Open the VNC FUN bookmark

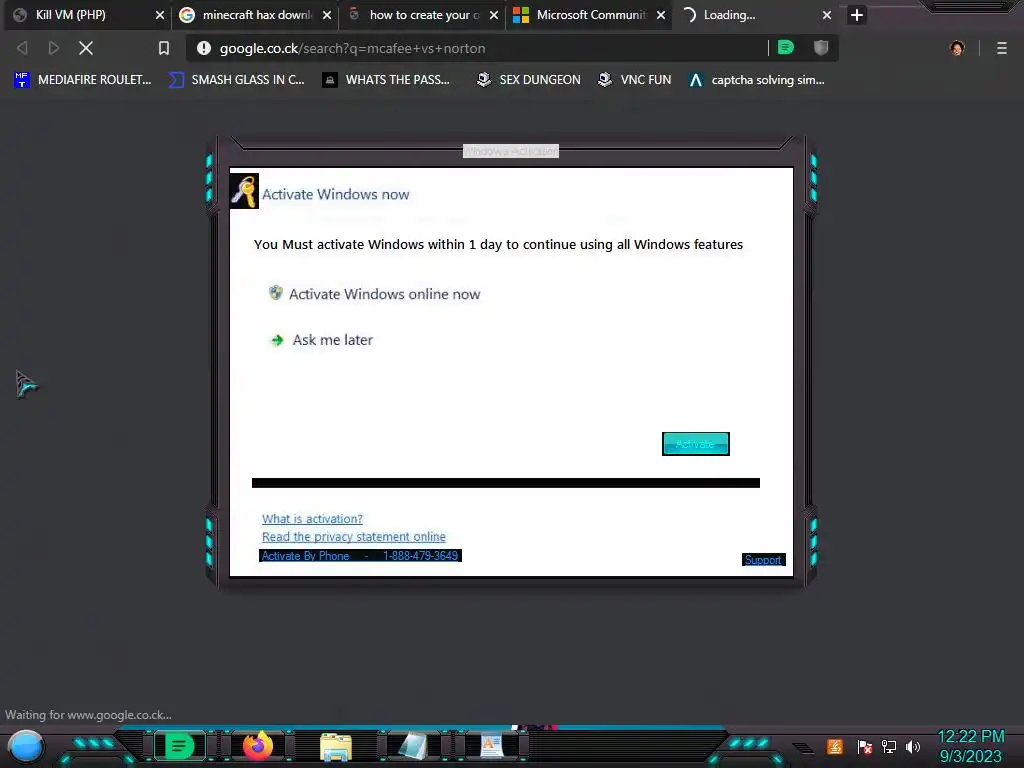(x=635, y=80)
